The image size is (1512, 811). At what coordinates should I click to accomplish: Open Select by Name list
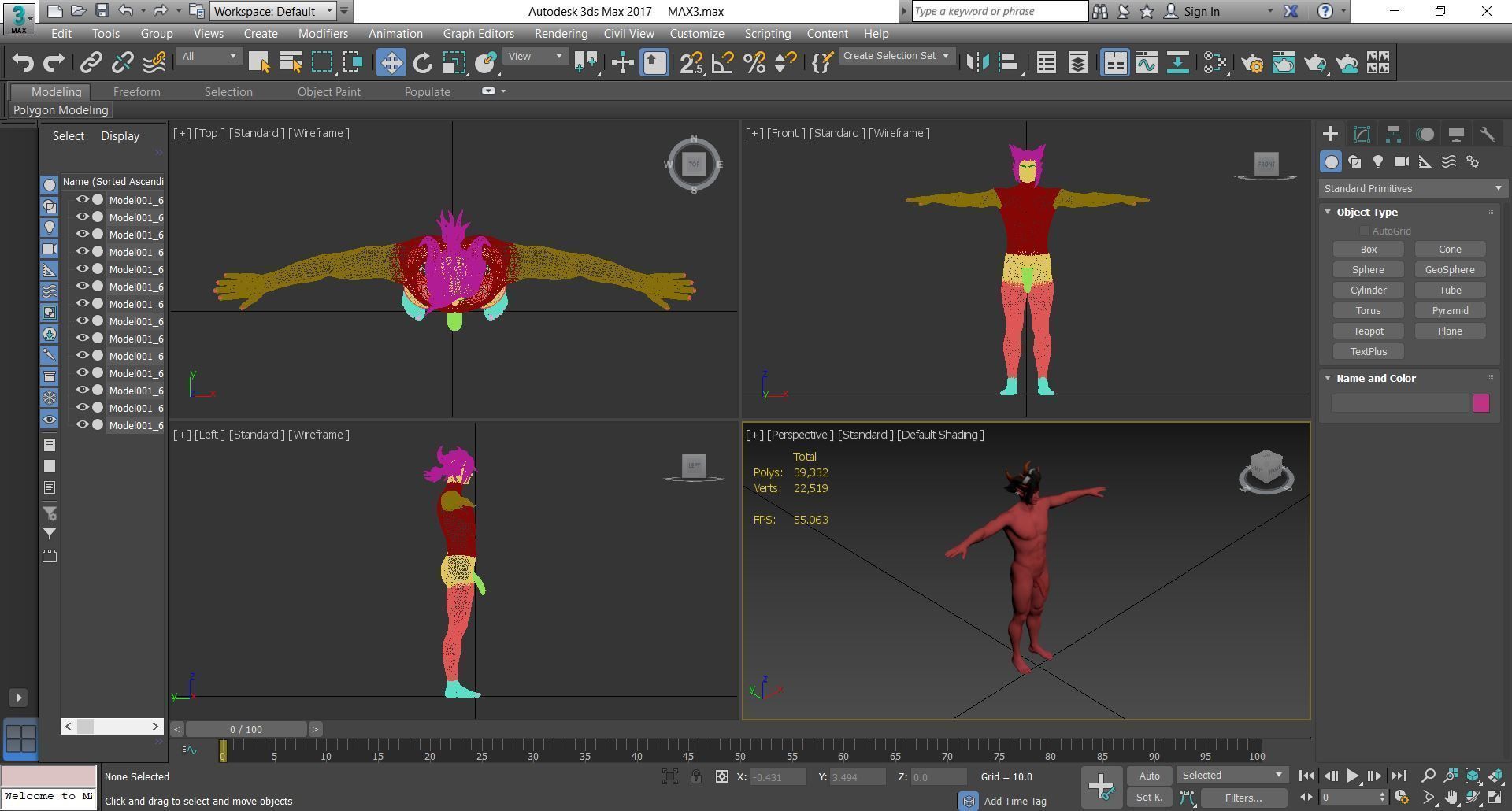pos(291,63)
